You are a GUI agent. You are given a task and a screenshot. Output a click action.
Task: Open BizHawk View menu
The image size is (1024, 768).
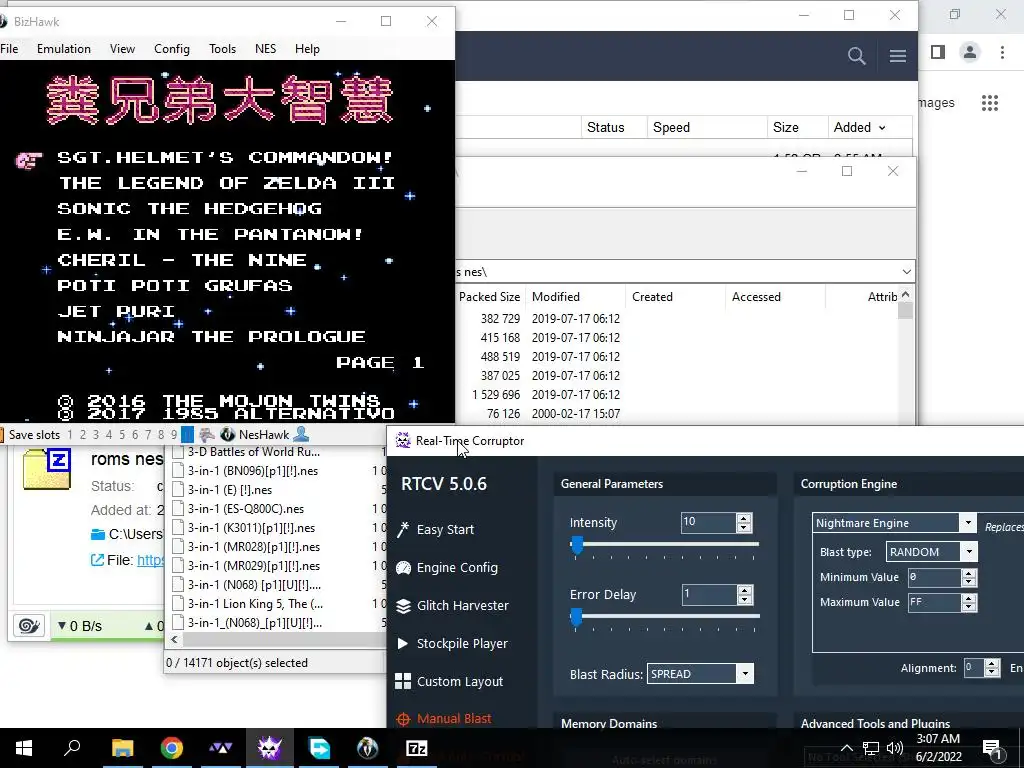point(122,49)
